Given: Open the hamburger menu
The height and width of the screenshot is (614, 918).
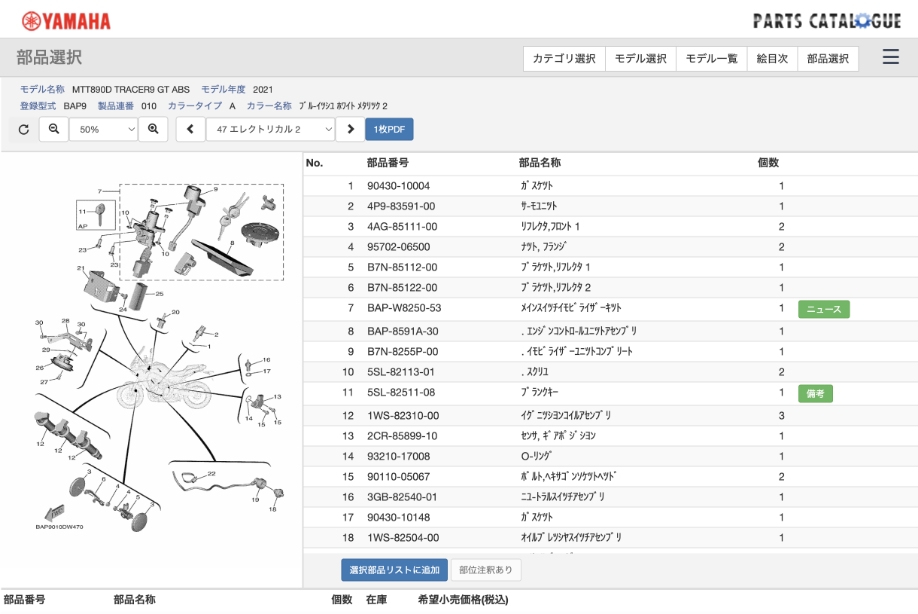Looking at the screenshot, I should pyautogui.click(x=890, y=58).
